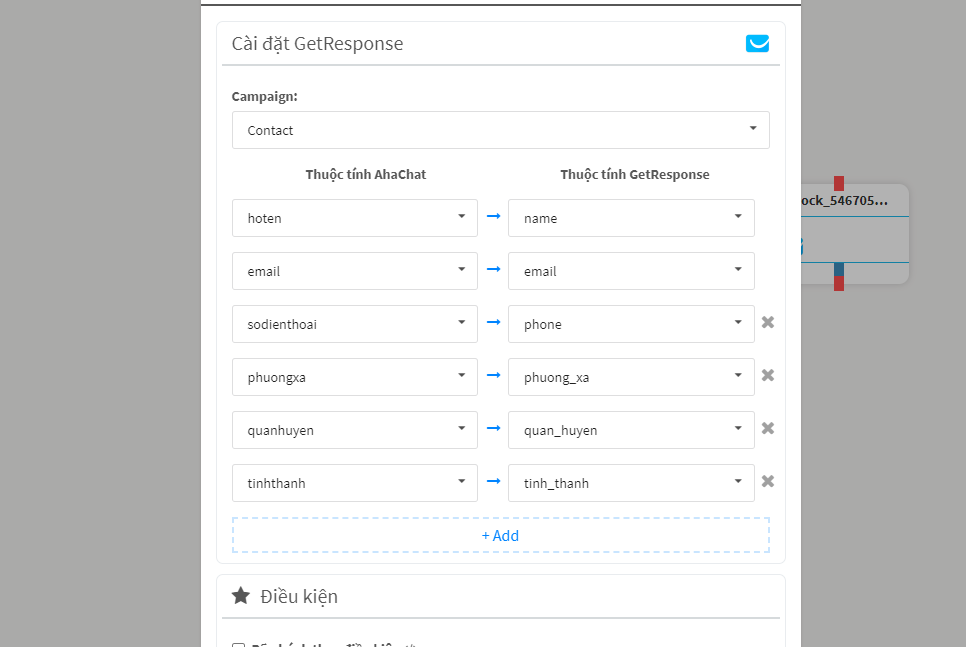Screen dimensions: 966x647
Task: Click the Thuộc tính AhaChat column header
Action: pos(366,174)
